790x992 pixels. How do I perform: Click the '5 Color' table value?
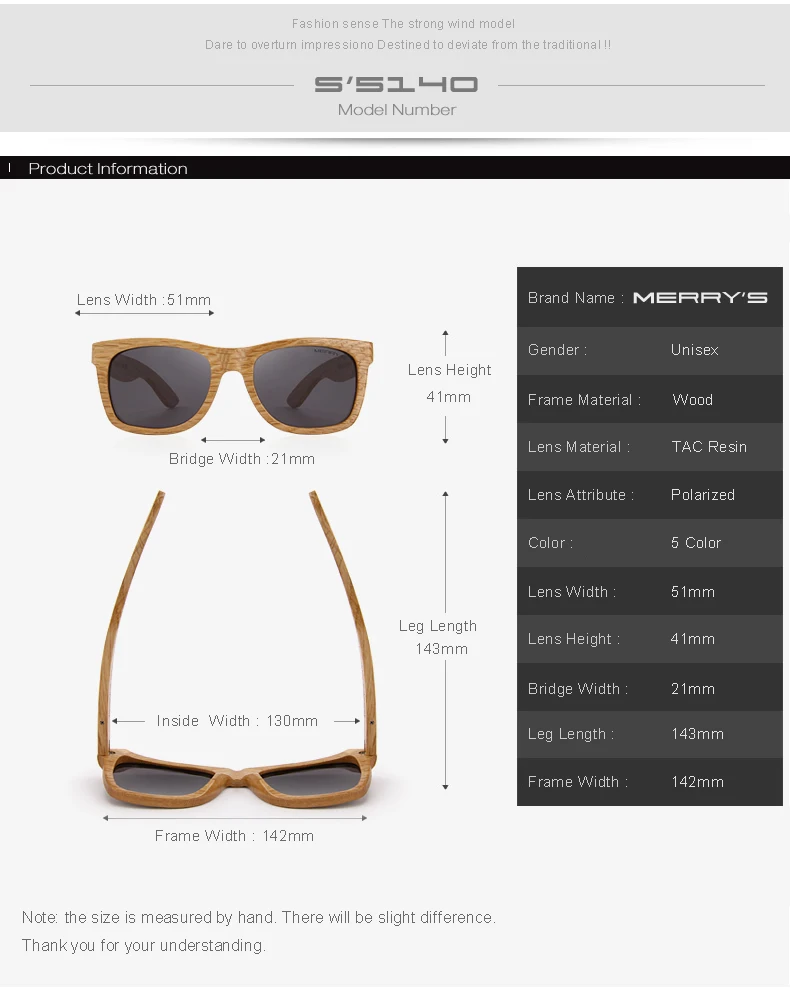tap(696, 543)
